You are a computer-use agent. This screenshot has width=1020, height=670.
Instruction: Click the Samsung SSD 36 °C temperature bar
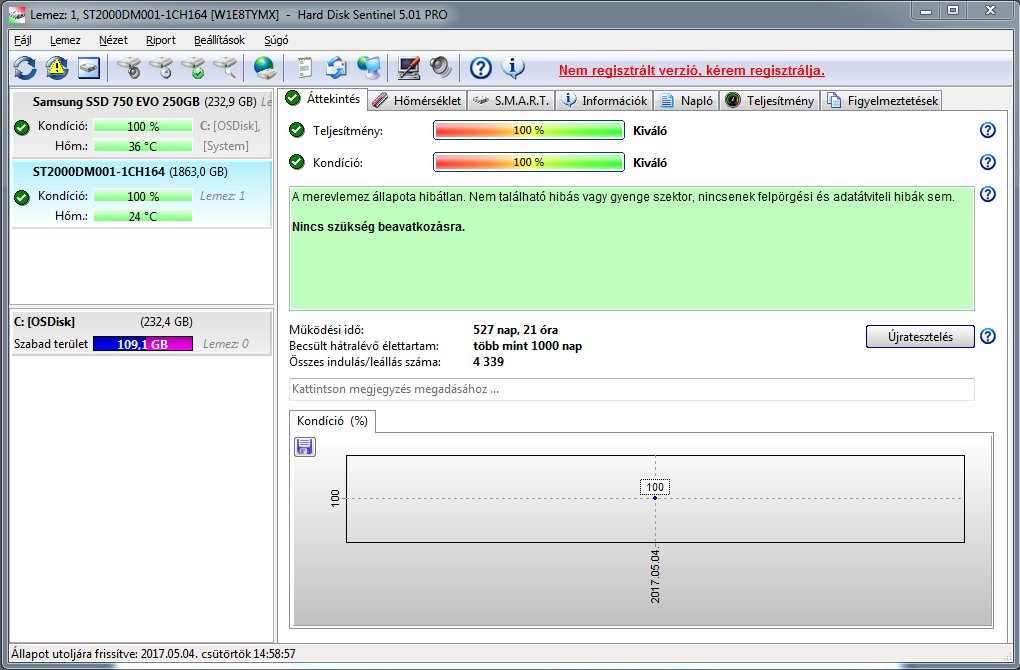click(142, 146)
